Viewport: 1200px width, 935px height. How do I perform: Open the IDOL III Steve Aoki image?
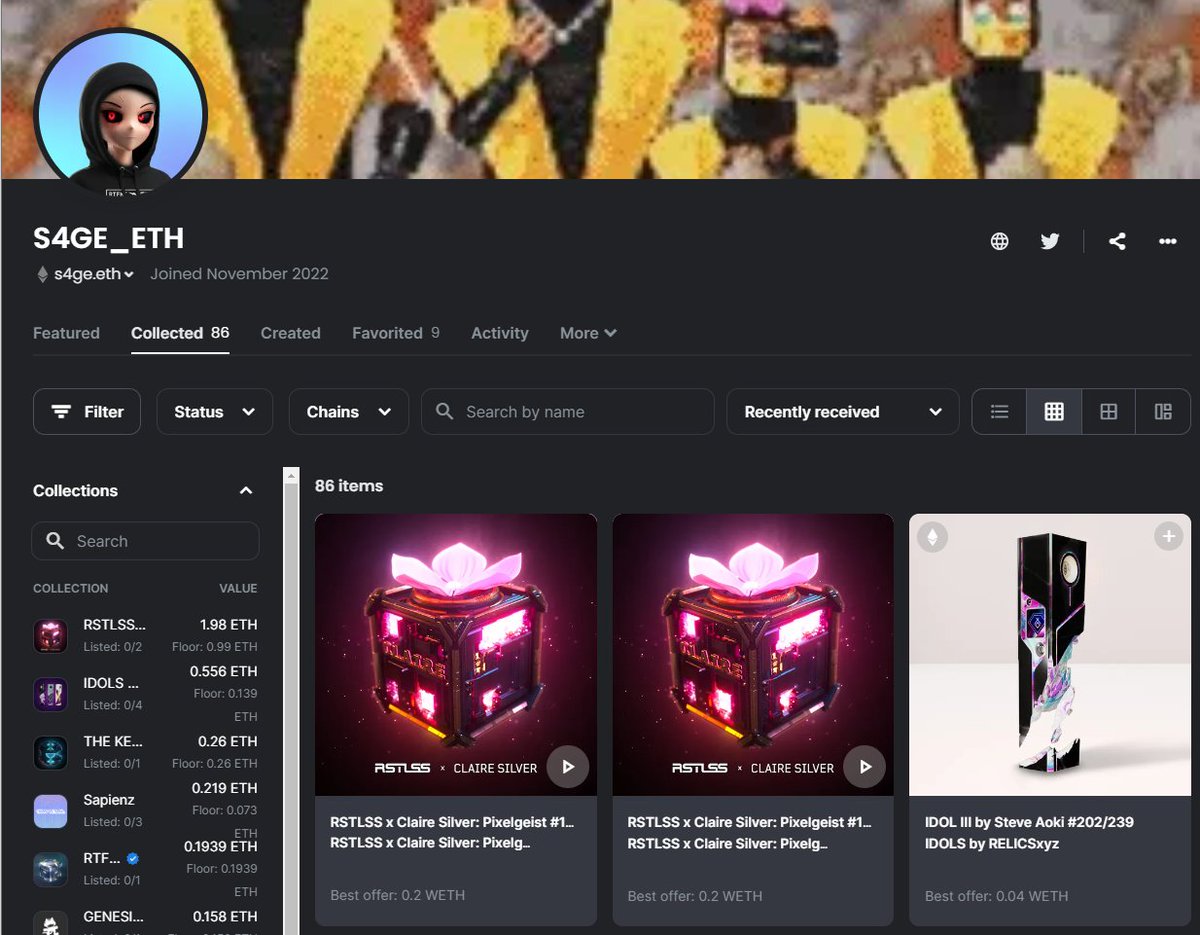pyautogui.click(x=1050, y=655)
